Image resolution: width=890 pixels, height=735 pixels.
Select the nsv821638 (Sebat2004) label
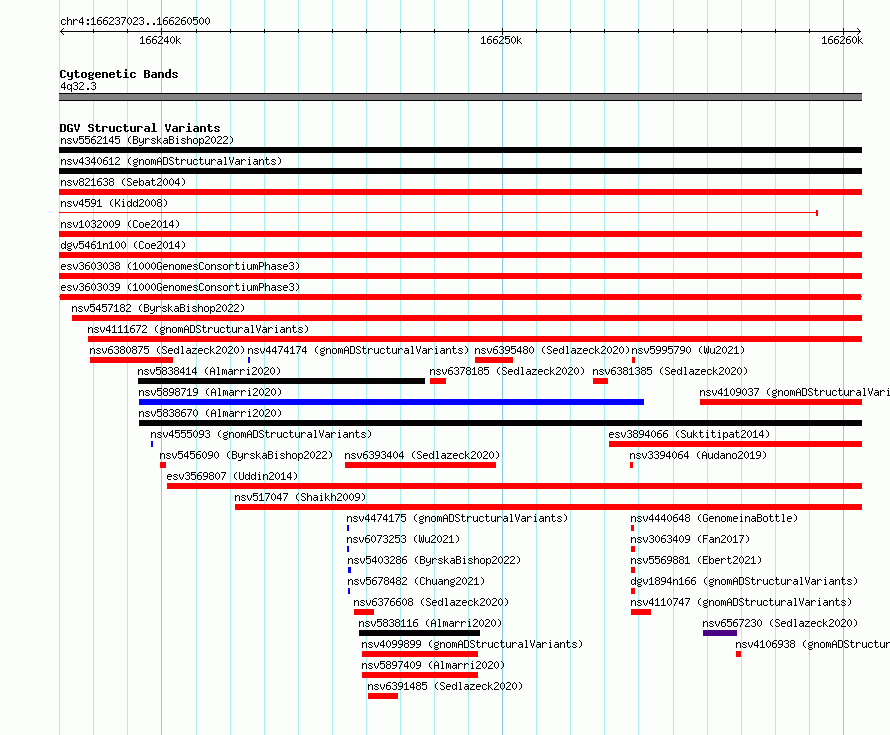[123, 182]
